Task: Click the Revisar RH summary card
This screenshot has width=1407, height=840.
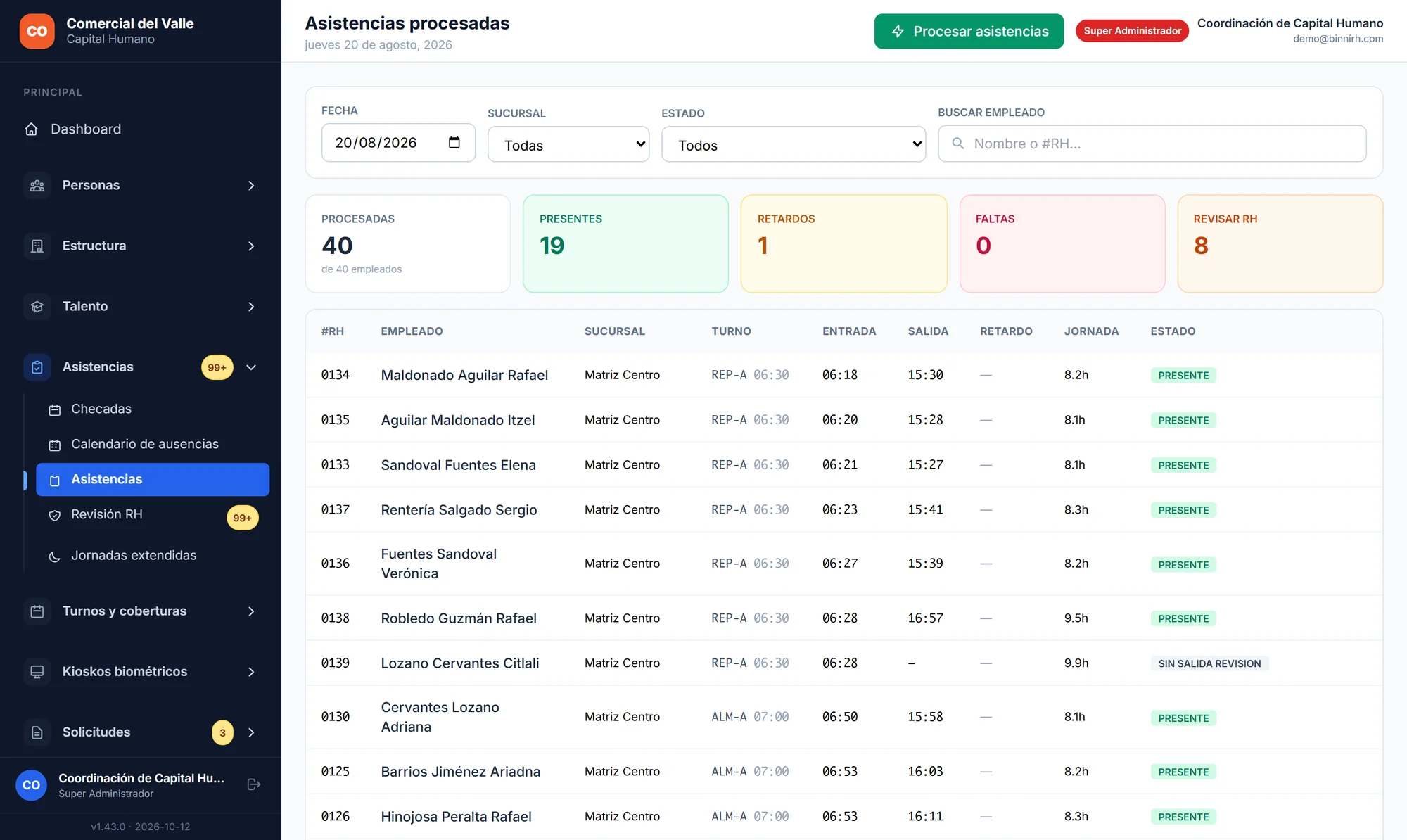Action: [x=1280, y=243]
